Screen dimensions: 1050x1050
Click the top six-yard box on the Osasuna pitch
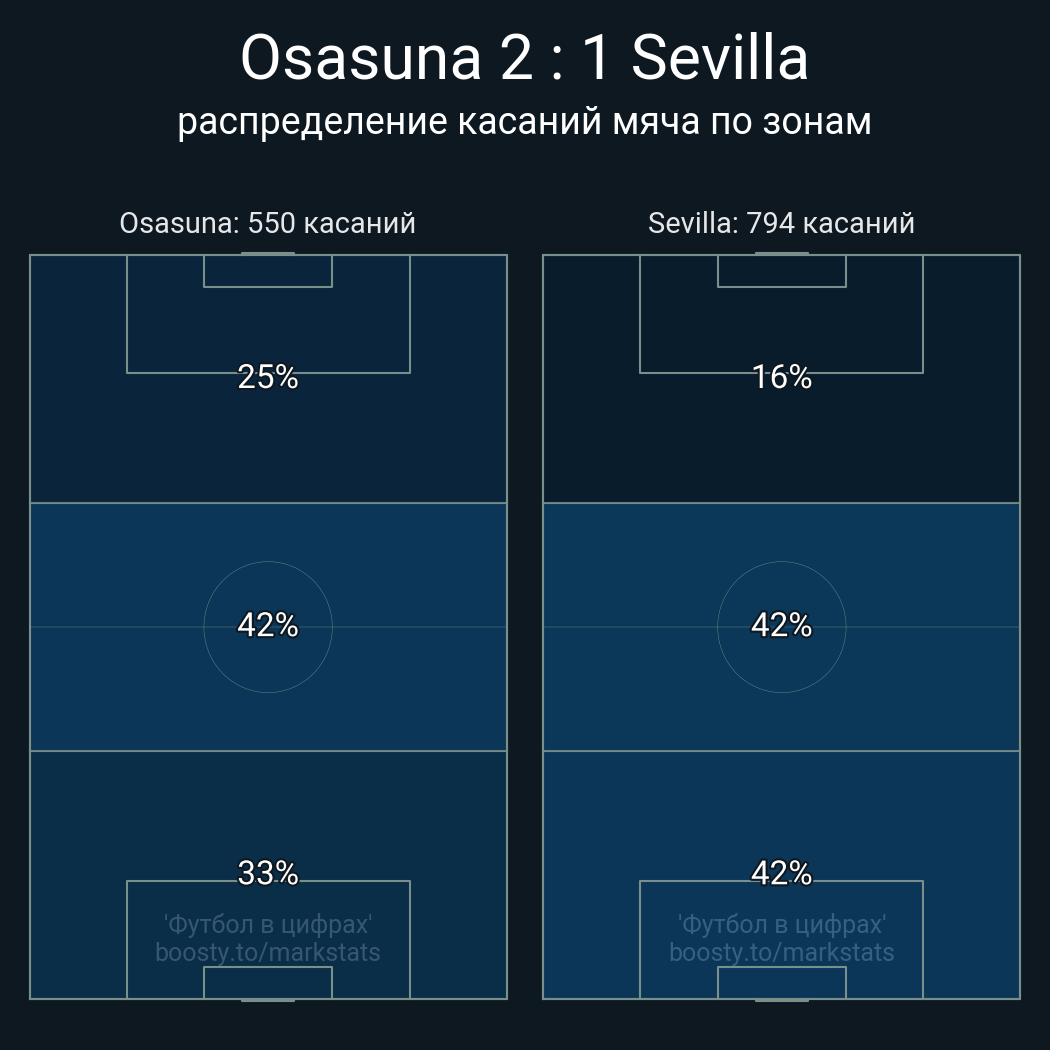[268, 271]
